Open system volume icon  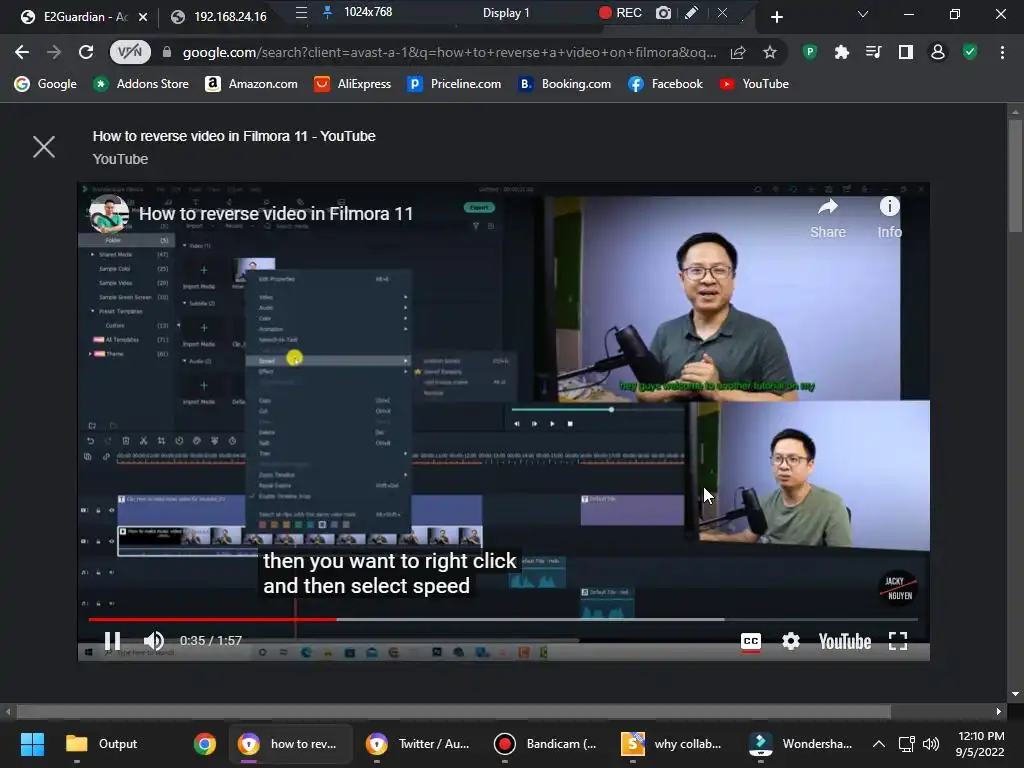(931, 744)
